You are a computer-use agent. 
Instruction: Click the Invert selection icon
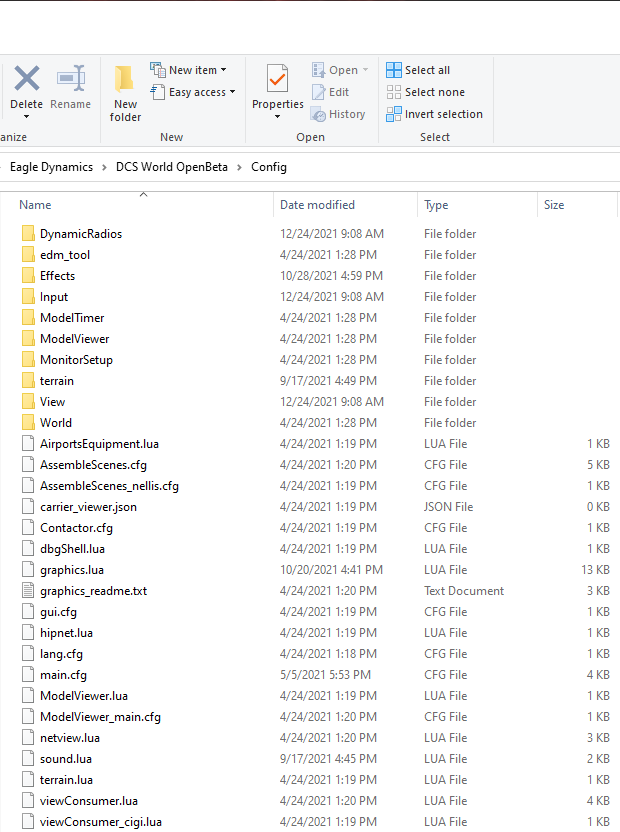[394, 114]
